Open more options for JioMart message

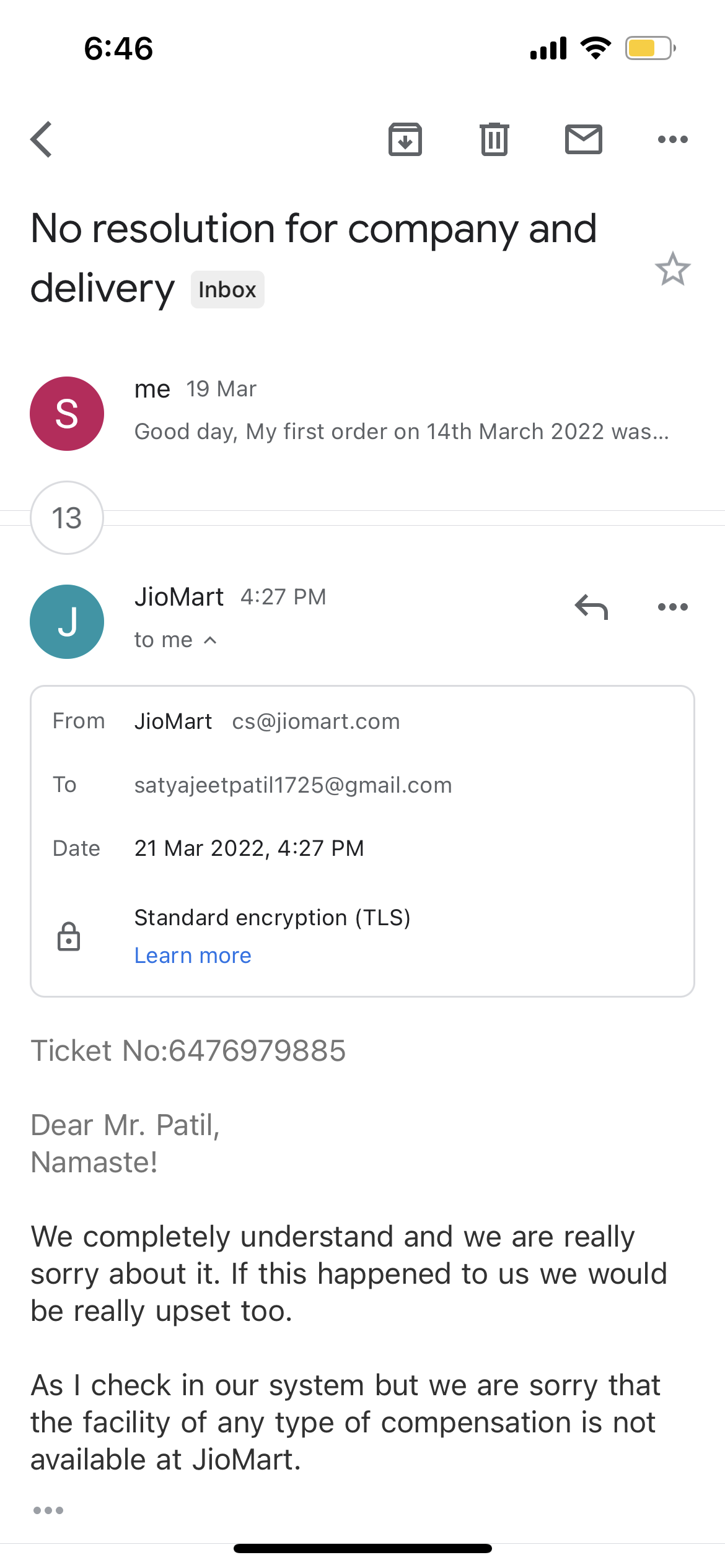point(672,607)
